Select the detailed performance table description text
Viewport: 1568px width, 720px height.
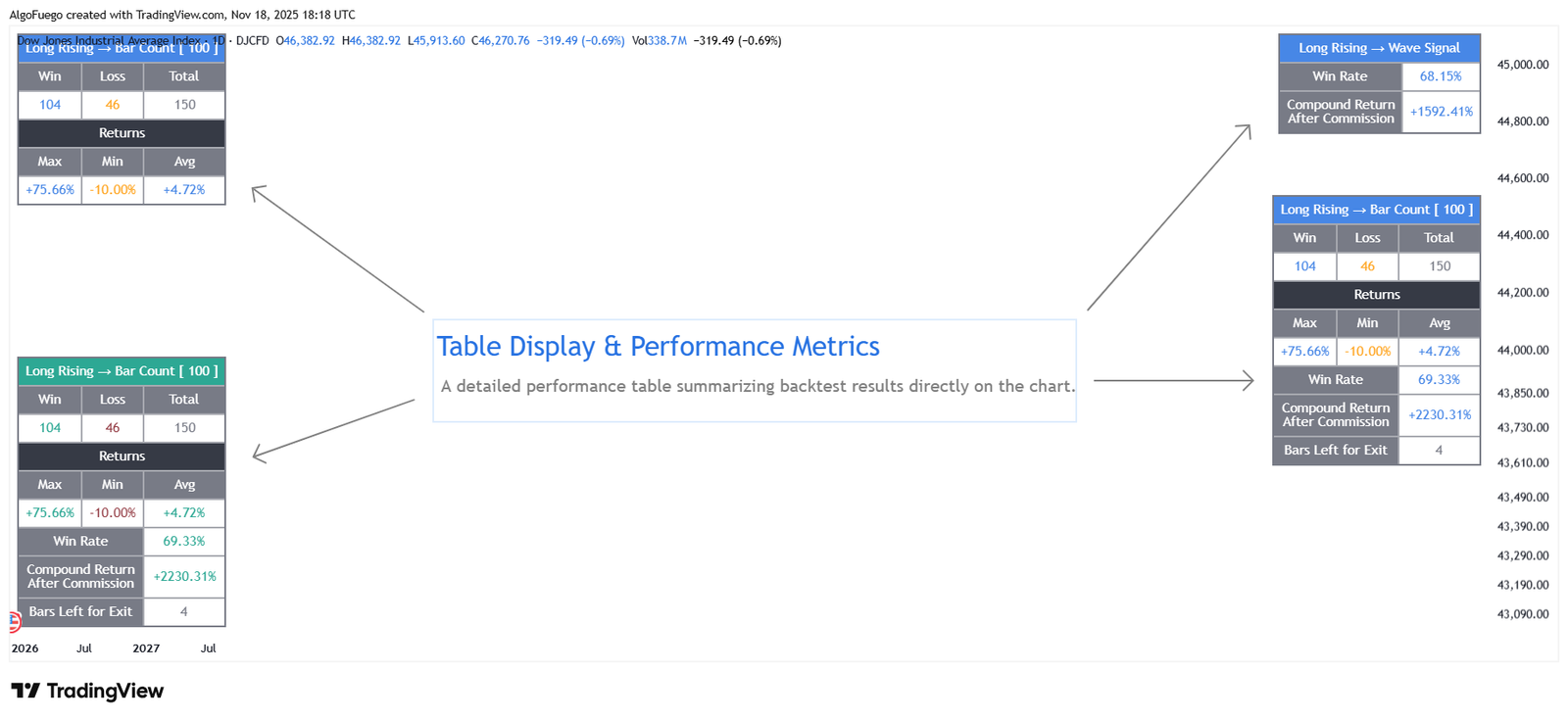pos(757,386)
